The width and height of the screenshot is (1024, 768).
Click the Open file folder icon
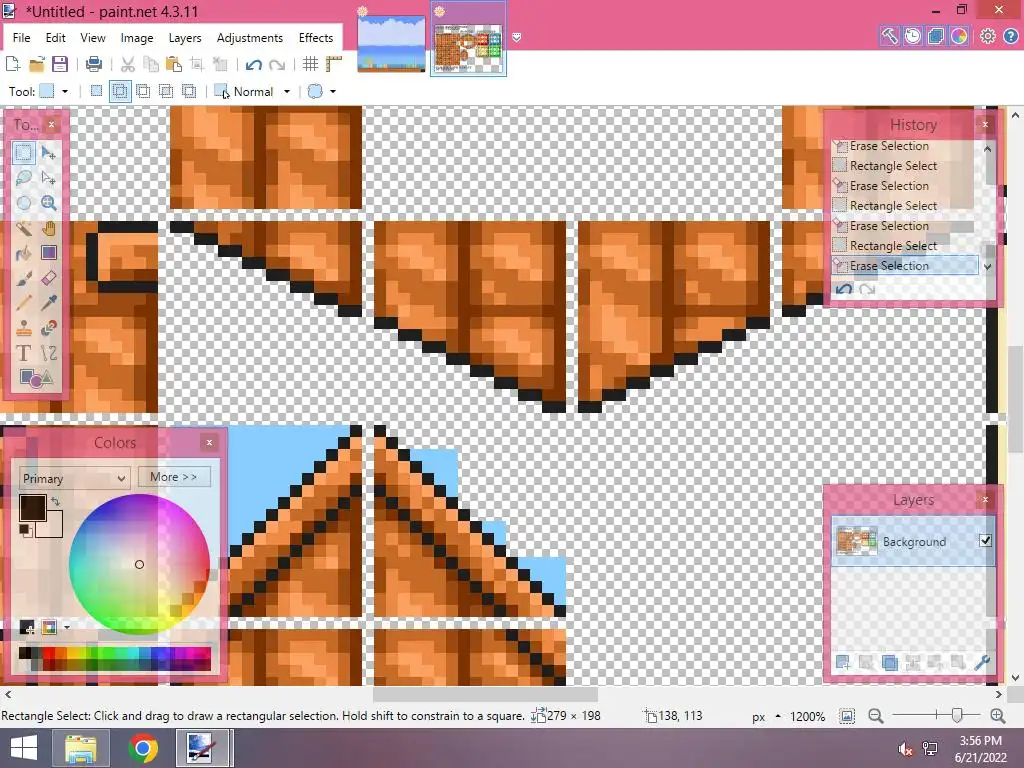pyautogui.click(x=37, y=64)
